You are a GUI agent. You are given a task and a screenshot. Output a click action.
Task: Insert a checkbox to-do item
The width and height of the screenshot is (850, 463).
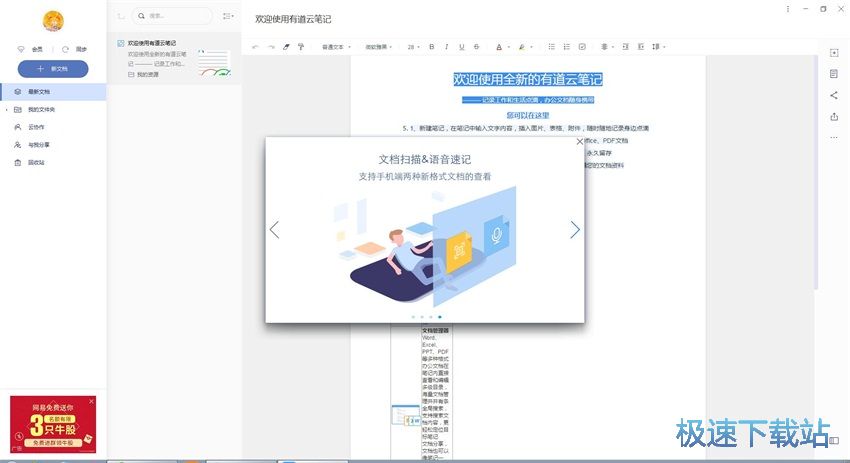pyautogui.click(x=582, y=47)
